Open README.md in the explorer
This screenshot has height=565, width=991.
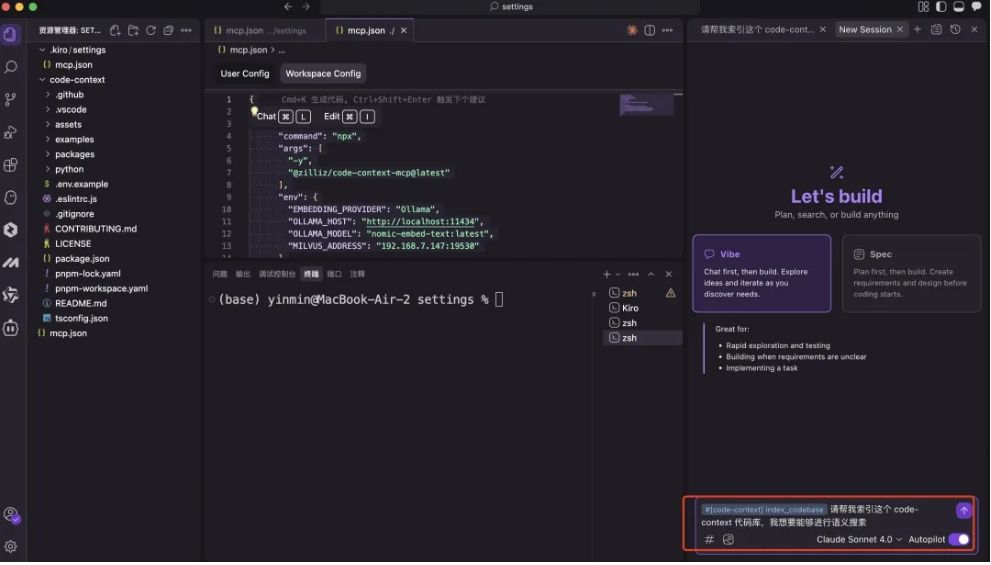80,304
